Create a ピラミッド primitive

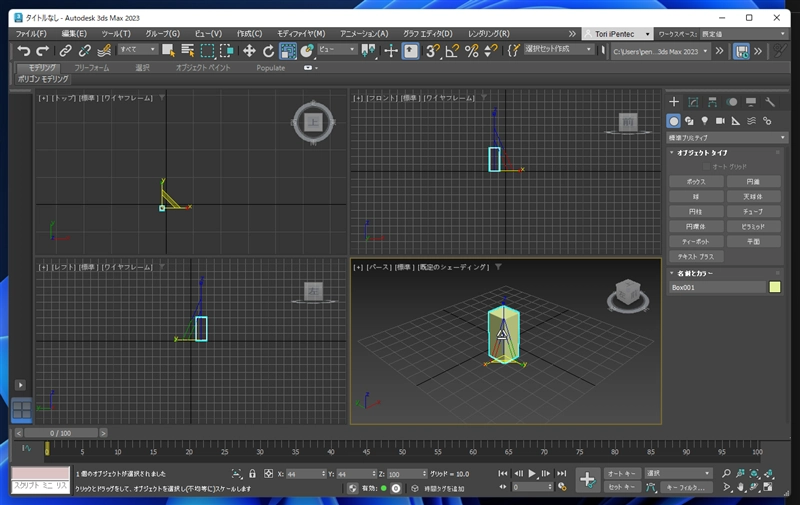753,226
